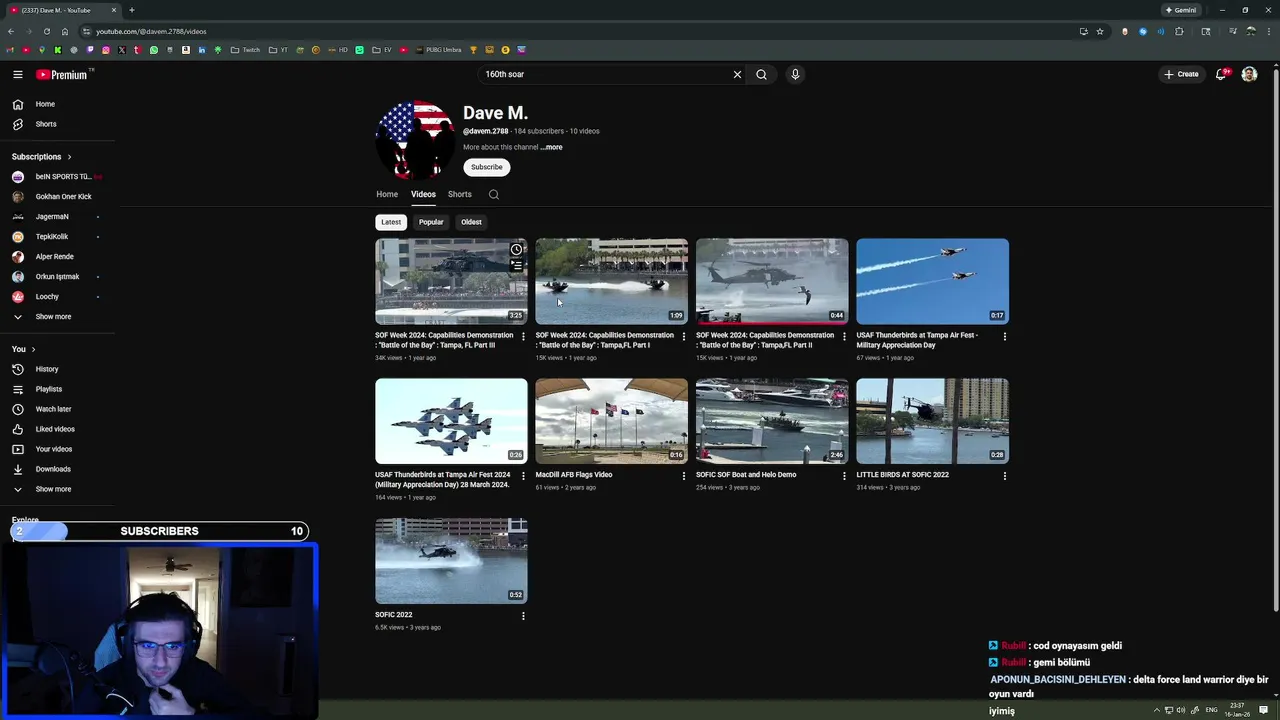The image size is (1280, 720).
Task: Expand the Subscriptions heading chevron
Action: pyautogui.click(x=69, y=157)
